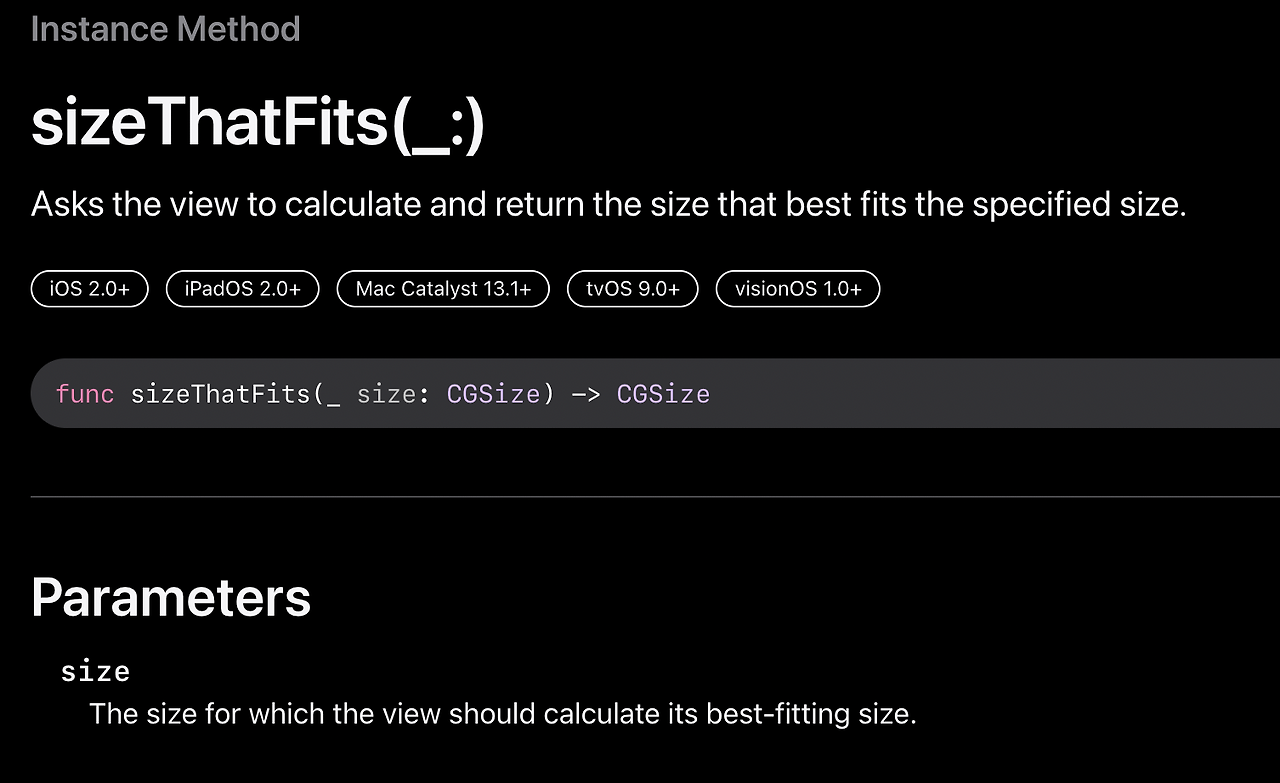This screenshot has width=1280, height=783.
Task: Open the CGSize return type link
Action: pyautogui.click(x=663, y=394)
